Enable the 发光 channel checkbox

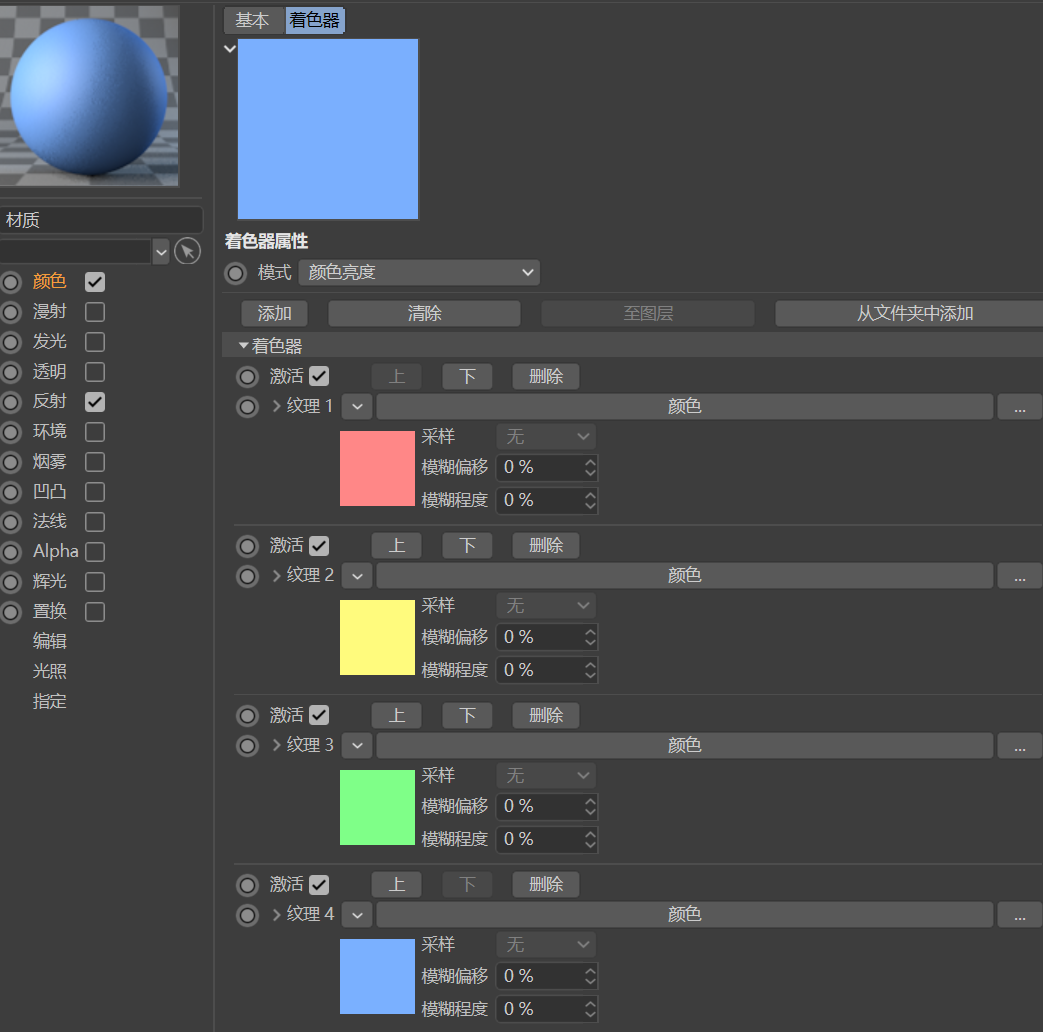pyautogui.click(x=95, y=342)
